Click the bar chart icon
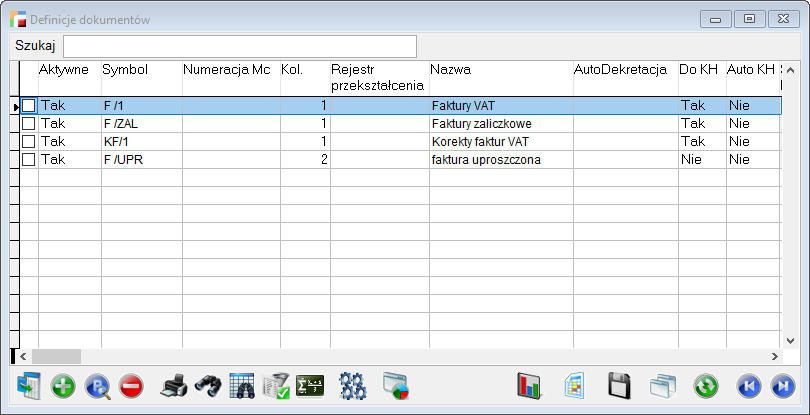The height and width of the screenshot is (415, 810). [x=528, y=386]
